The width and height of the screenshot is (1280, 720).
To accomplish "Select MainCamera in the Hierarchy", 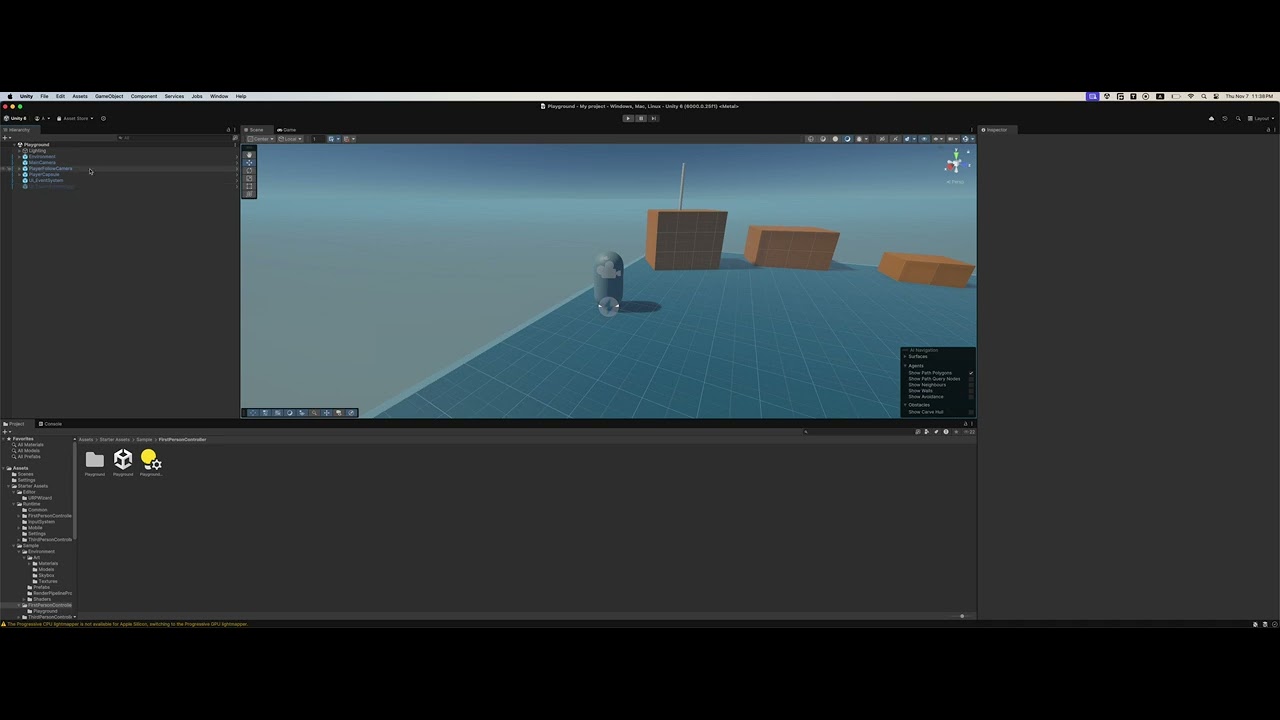I will (42, 163).
